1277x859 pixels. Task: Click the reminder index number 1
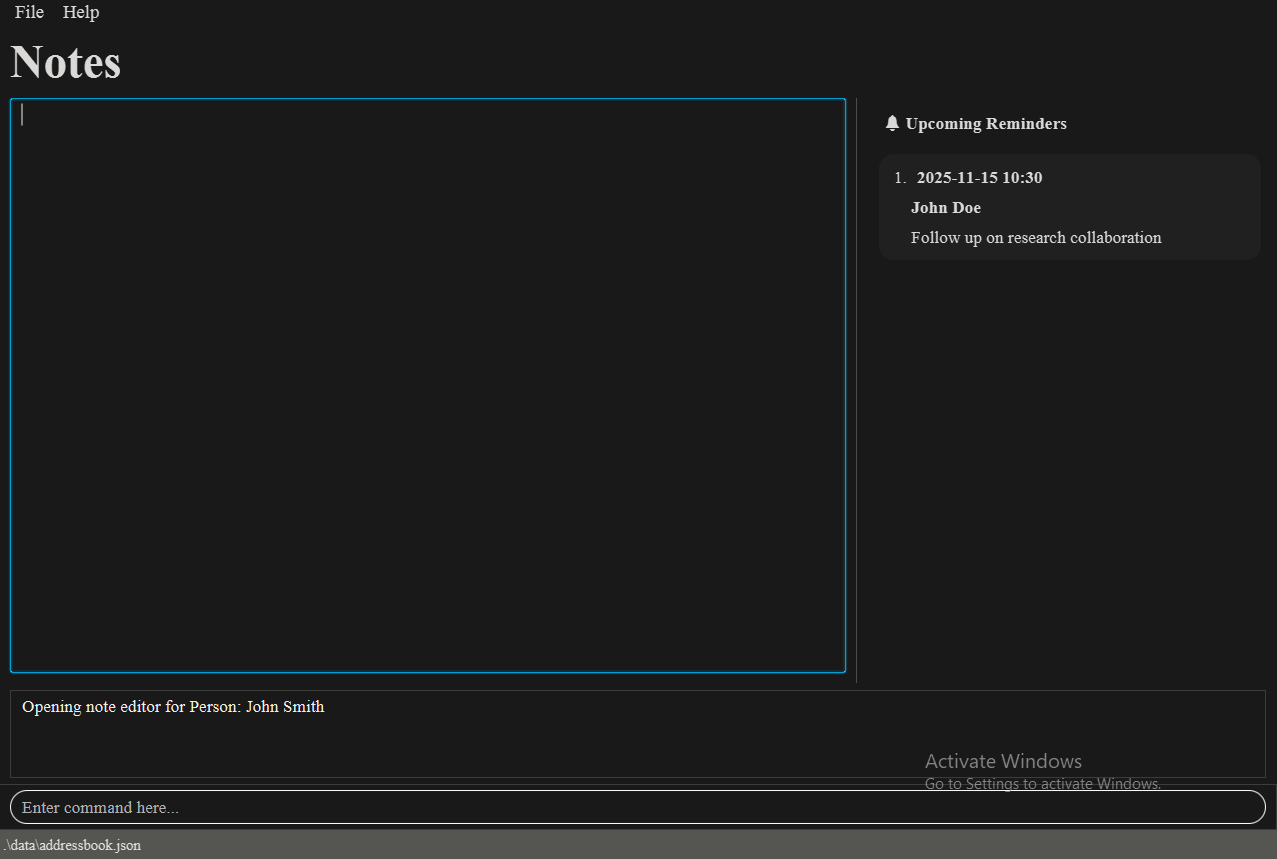(899, 178)
